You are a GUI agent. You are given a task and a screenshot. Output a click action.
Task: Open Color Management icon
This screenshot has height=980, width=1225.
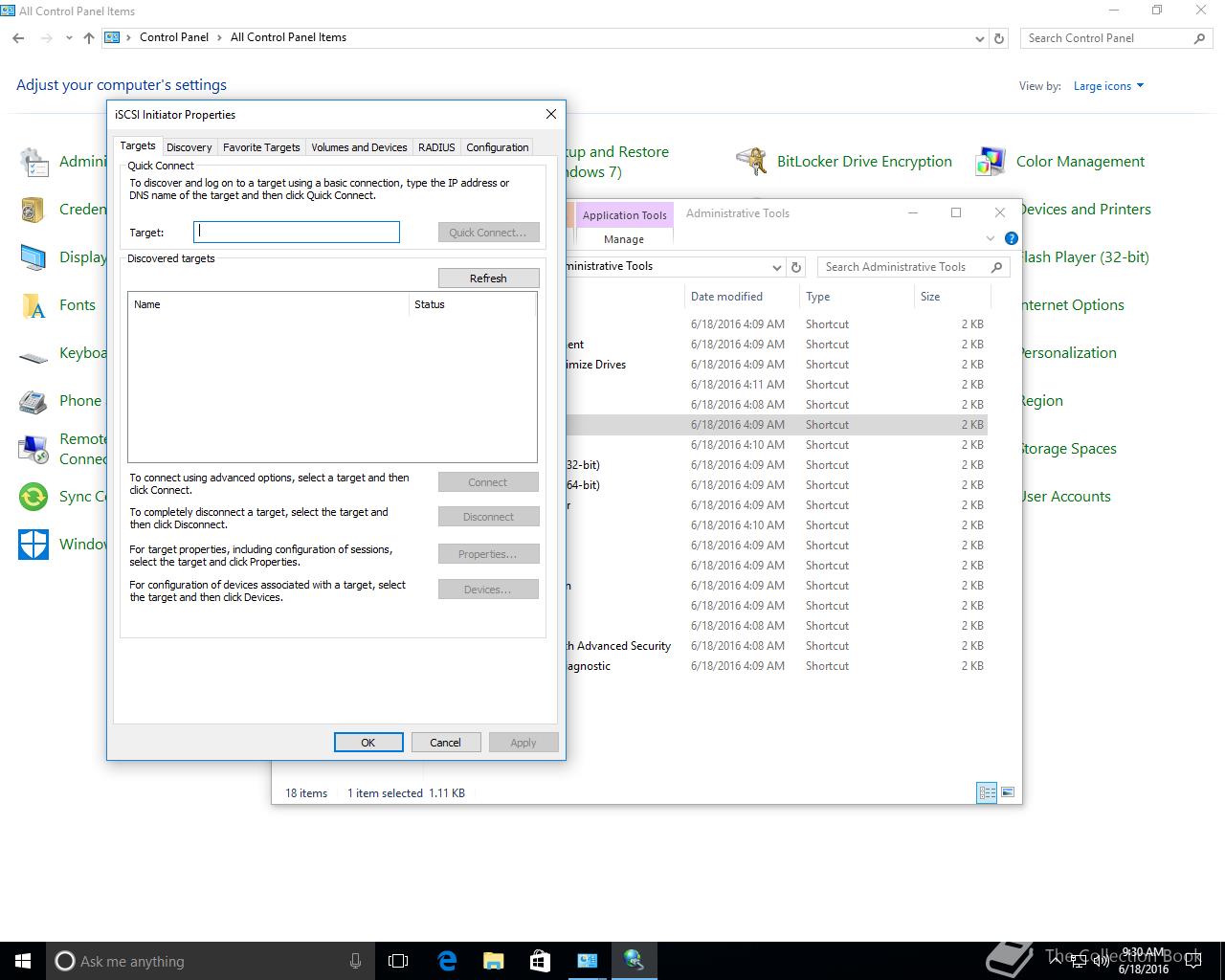coord(991,162)
